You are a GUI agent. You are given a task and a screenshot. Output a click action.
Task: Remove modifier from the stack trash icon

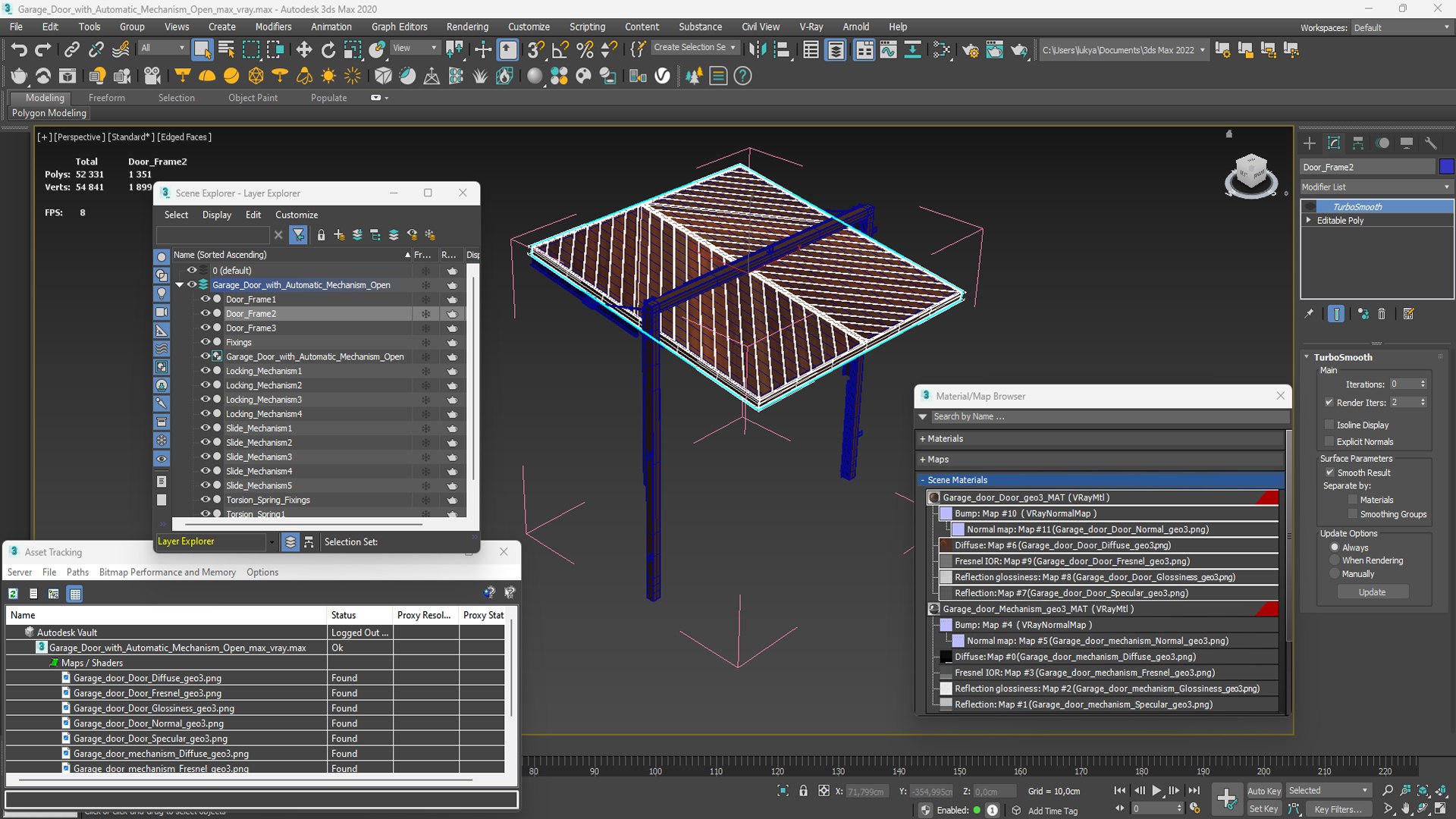pyautogui.click(x=1382, y=314)
